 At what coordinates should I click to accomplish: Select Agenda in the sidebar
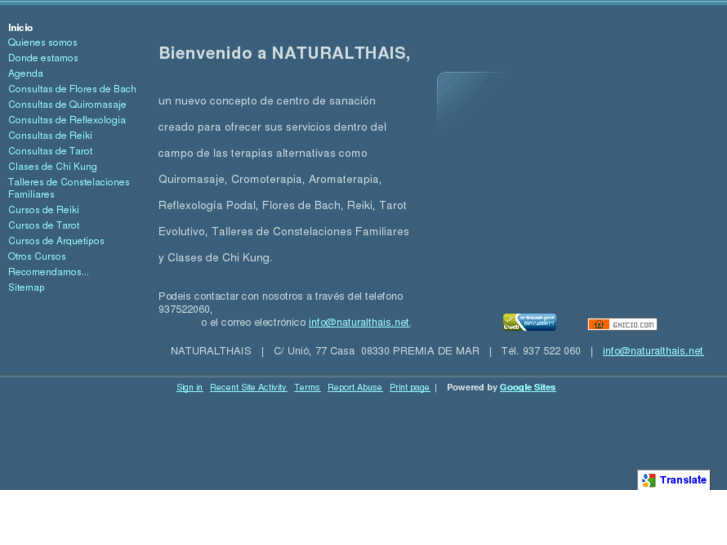pyautogui.click(x=26, y=74)
